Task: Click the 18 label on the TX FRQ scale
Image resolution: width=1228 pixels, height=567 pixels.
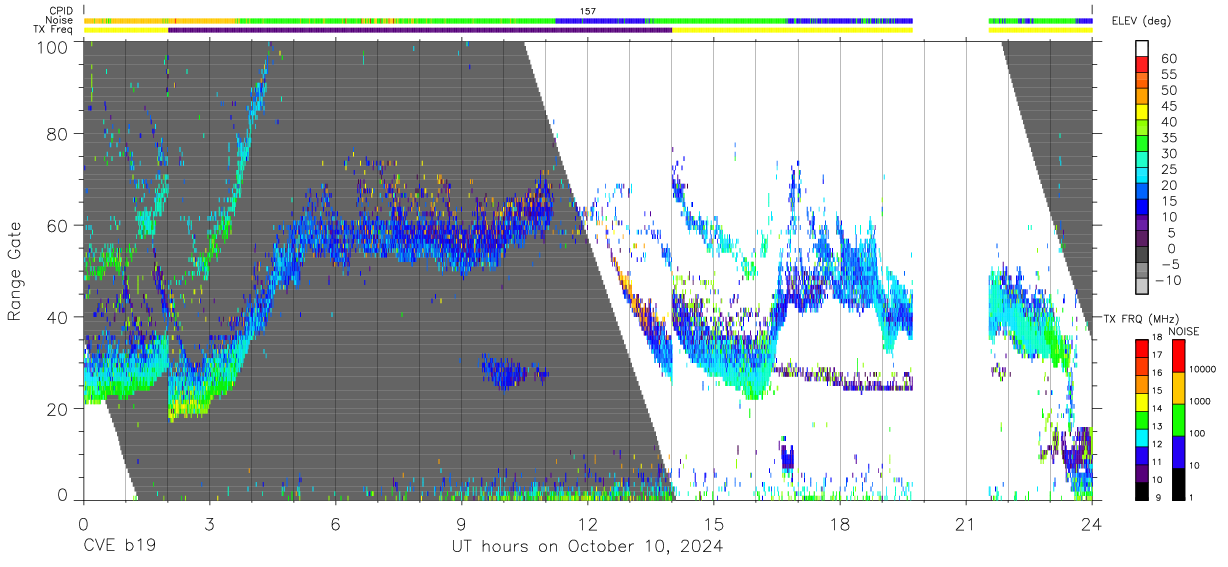Action: 1157,339
